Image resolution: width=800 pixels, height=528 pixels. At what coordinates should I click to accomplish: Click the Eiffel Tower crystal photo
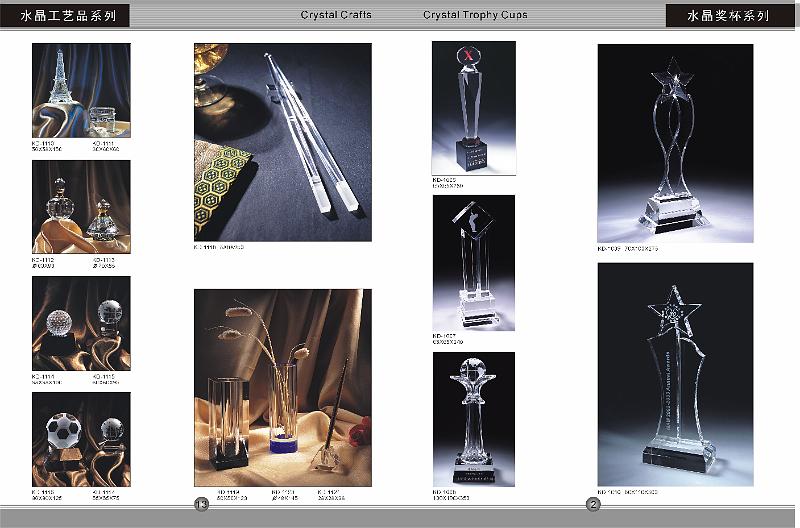pos(81,90)
